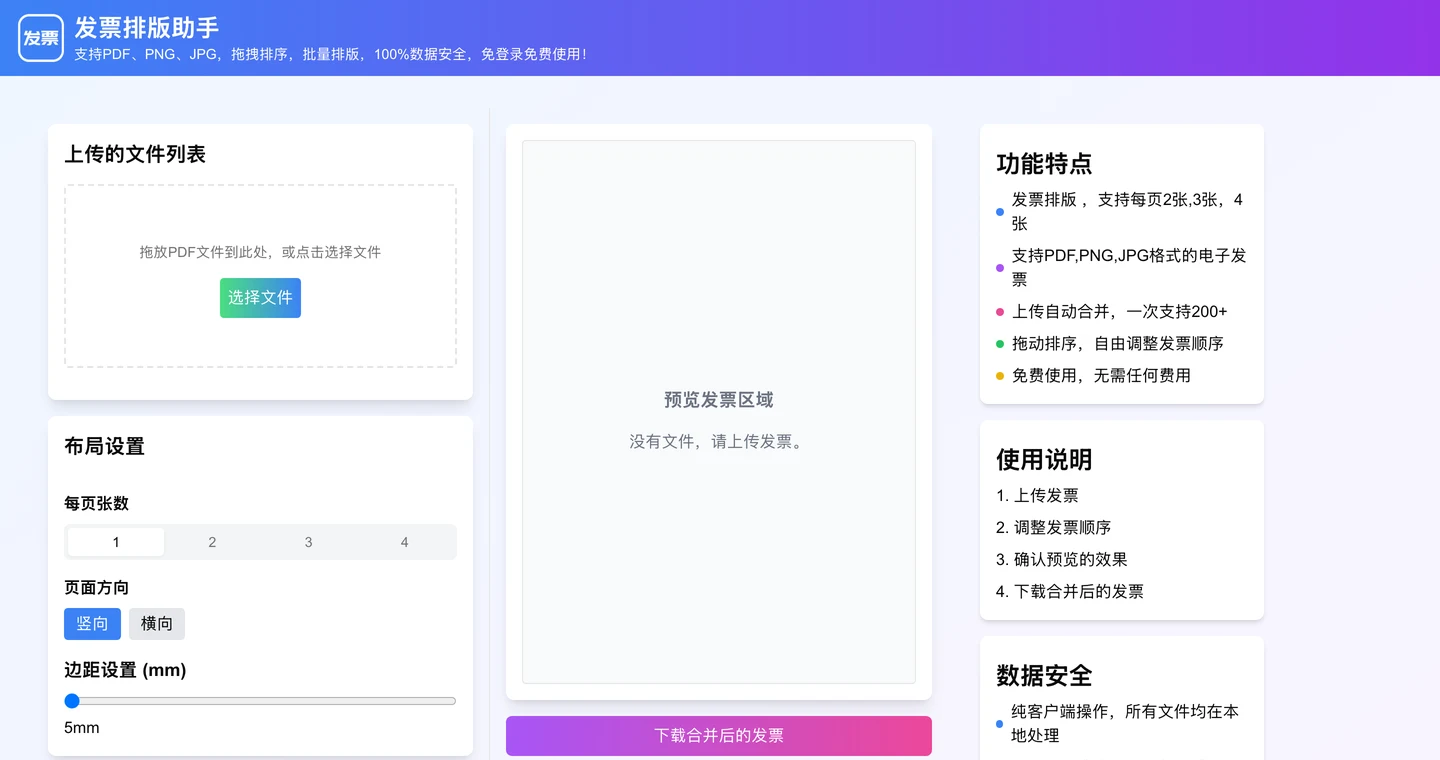
Task: Click the 每页张数 label
Action: pyautogui.click(x=96, y=504)
